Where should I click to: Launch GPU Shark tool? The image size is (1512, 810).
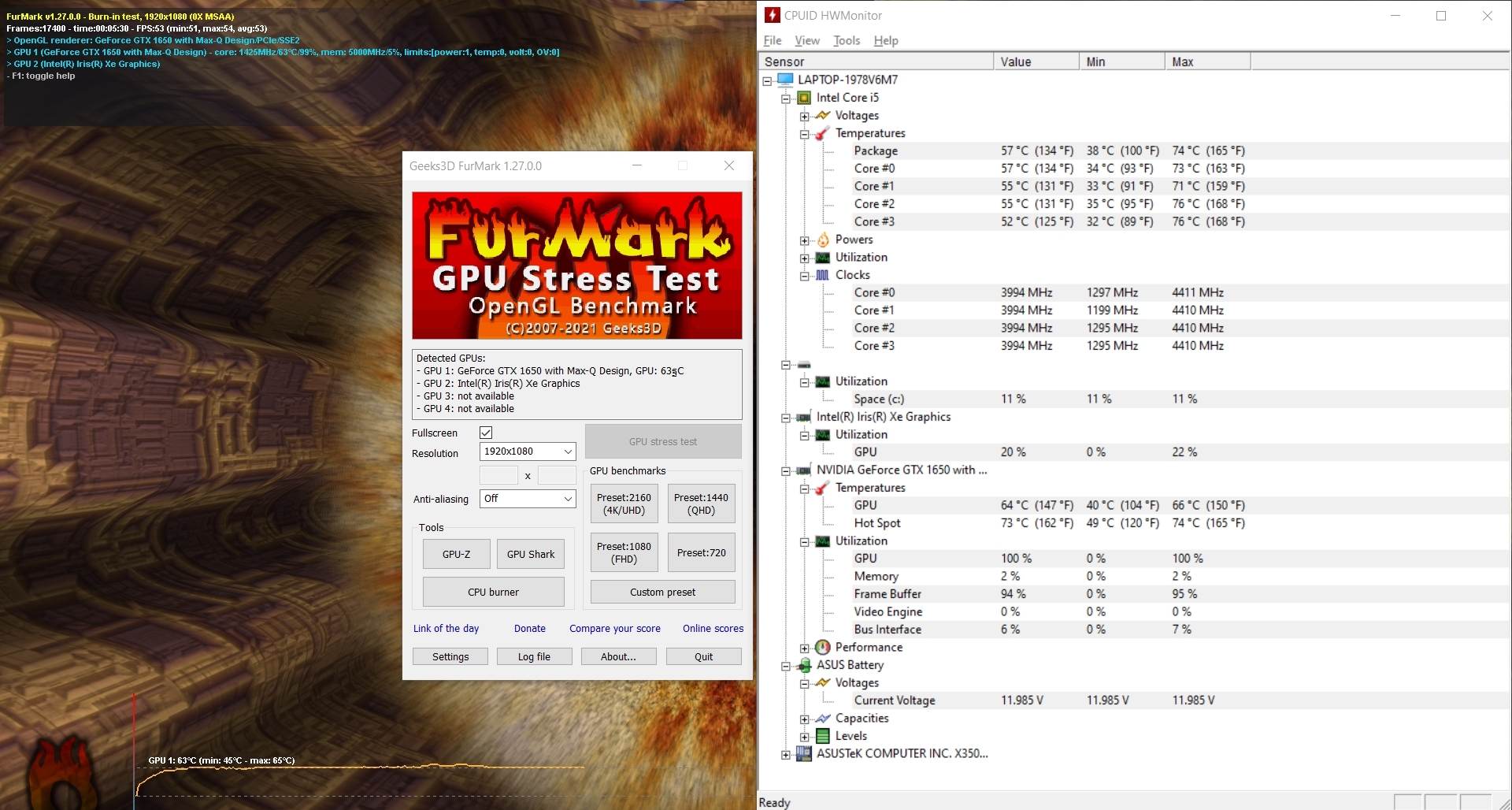click(531, 554)
